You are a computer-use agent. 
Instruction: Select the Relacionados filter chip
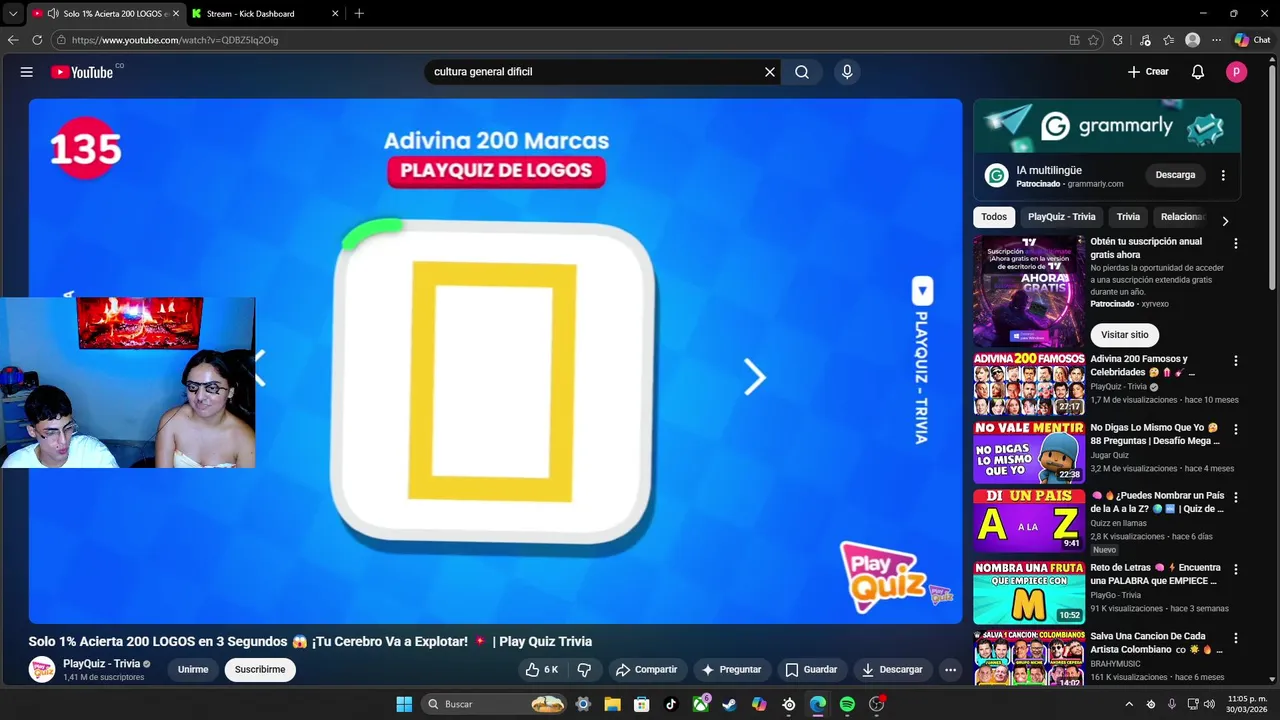coord(1182,217)
